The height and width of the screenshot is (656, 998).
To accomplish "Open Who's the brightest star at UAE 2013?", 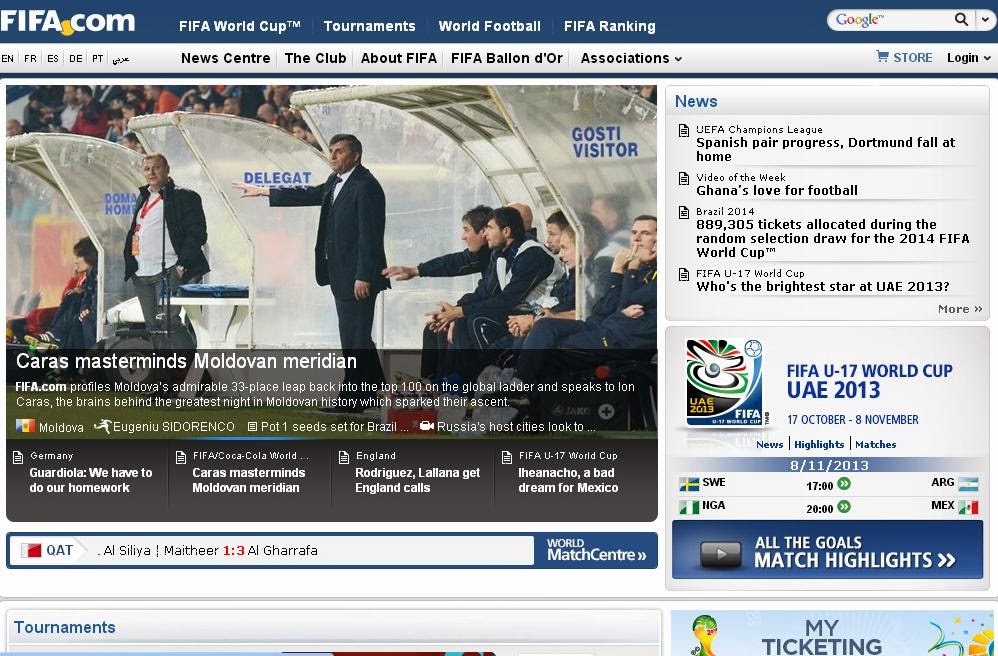I will tap(823, 286).
